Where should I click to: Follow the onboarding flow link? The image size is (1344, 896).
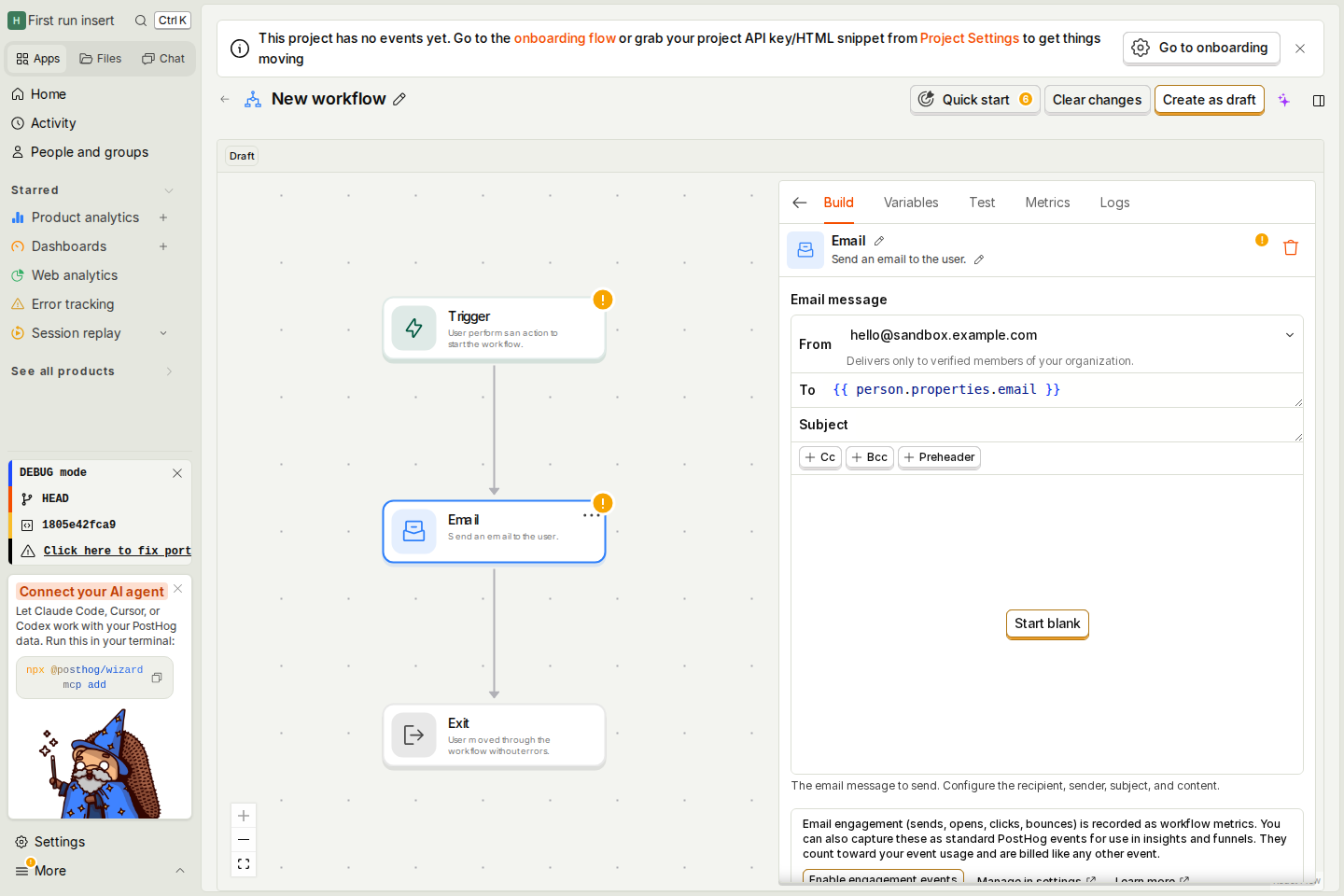565,38
